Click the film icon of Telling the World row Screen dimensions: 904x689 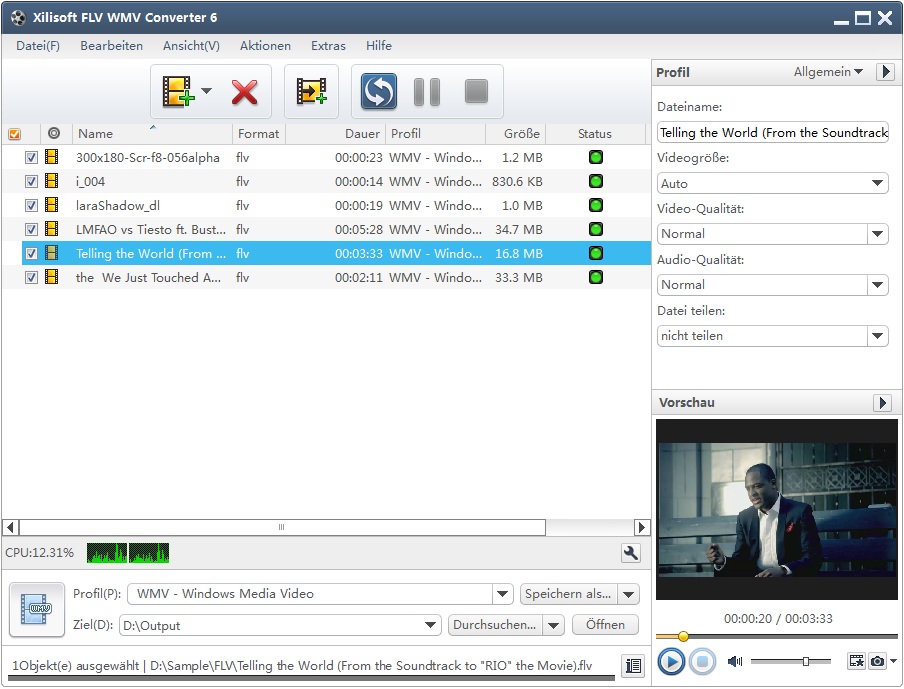(x=51, y=253)
